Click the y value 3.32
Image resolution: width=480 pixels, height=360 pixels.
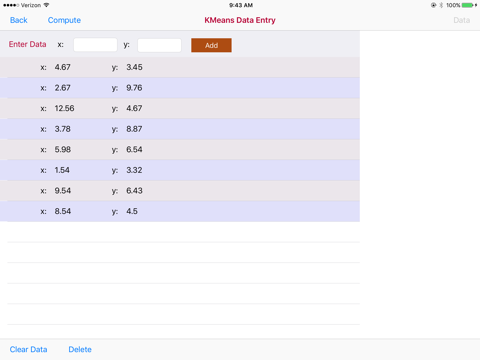coord(134,170)
